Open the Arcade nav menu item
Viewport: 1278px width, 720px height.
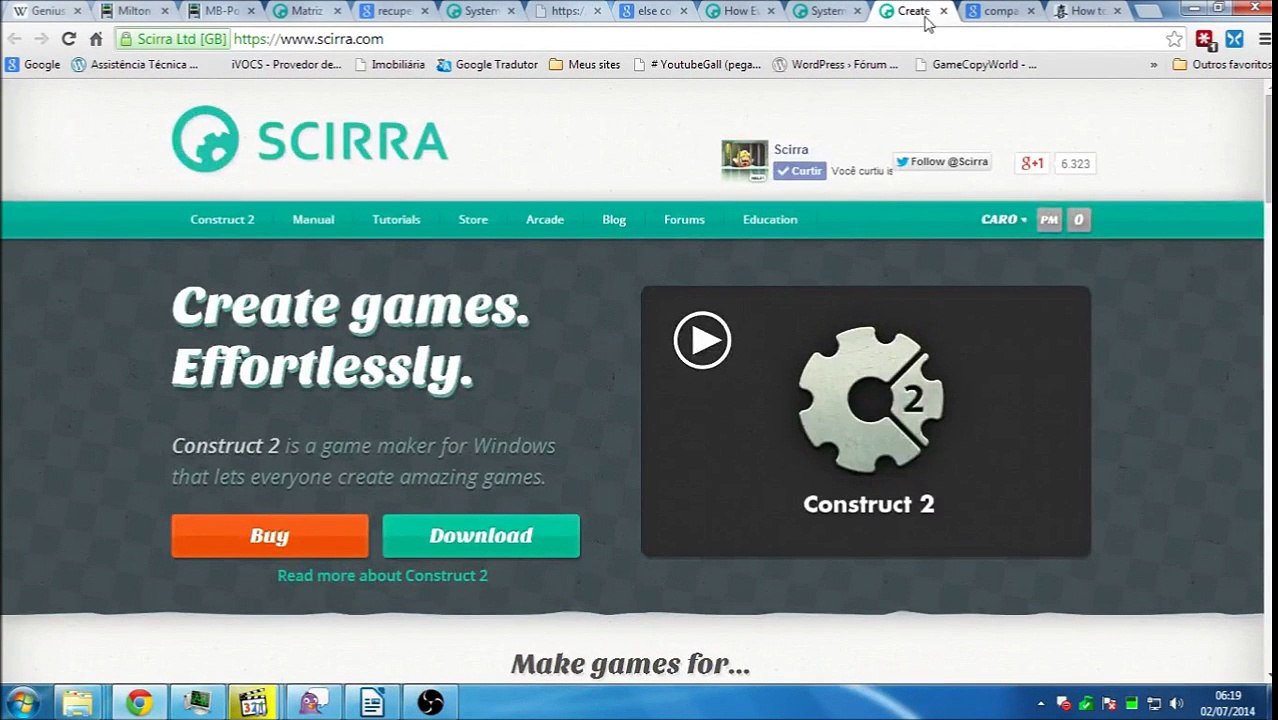point(545,219)
